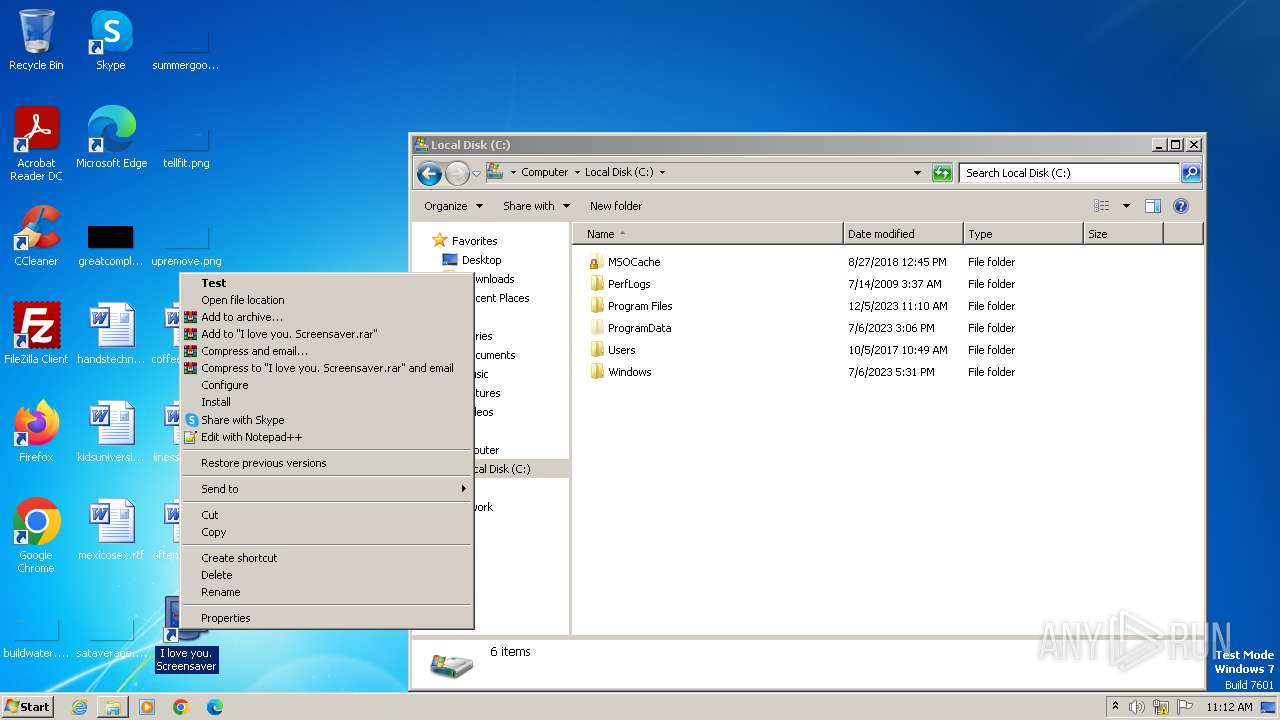Expand the Local Disk (C:) breadcrumb arrow

pos(662,173)
